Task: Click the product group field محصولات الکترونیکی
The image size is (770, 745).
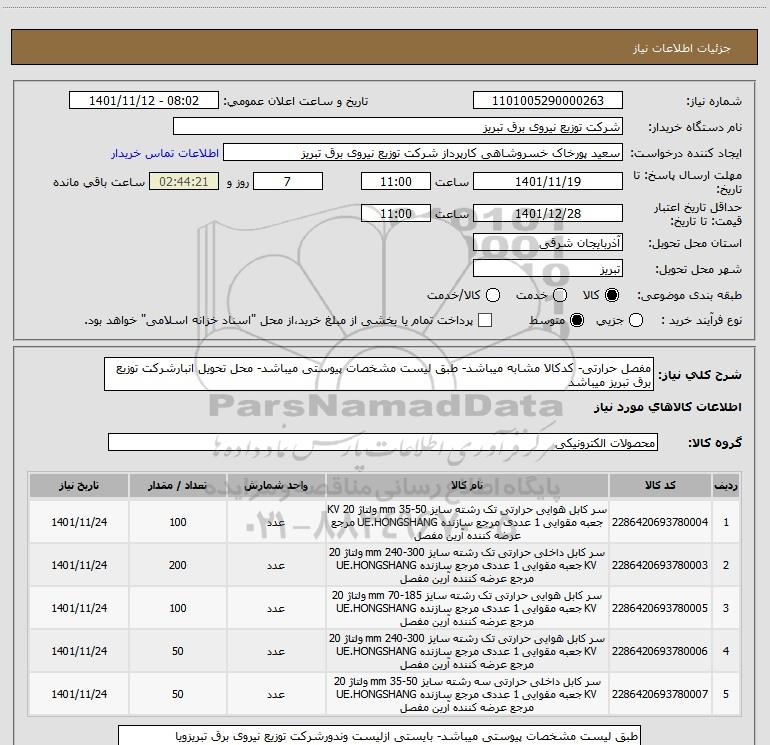Action: coord(383,442)
